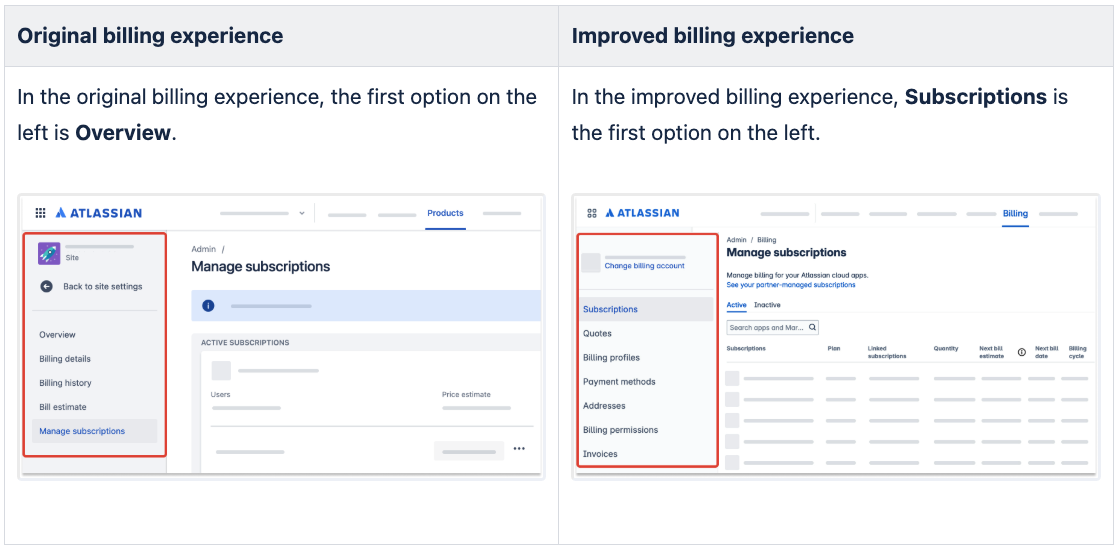Select Billing history in the sidebar
This screenshot has width=1119, height=552.
coord(66,383)
